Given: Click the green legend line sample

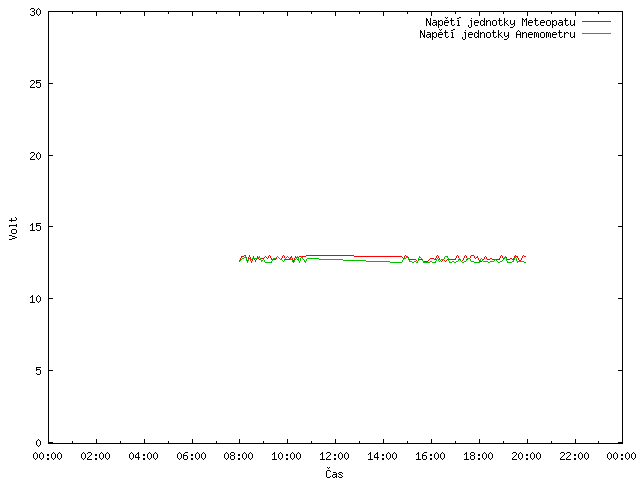Looking at the screenshot, I should (596, 33).
